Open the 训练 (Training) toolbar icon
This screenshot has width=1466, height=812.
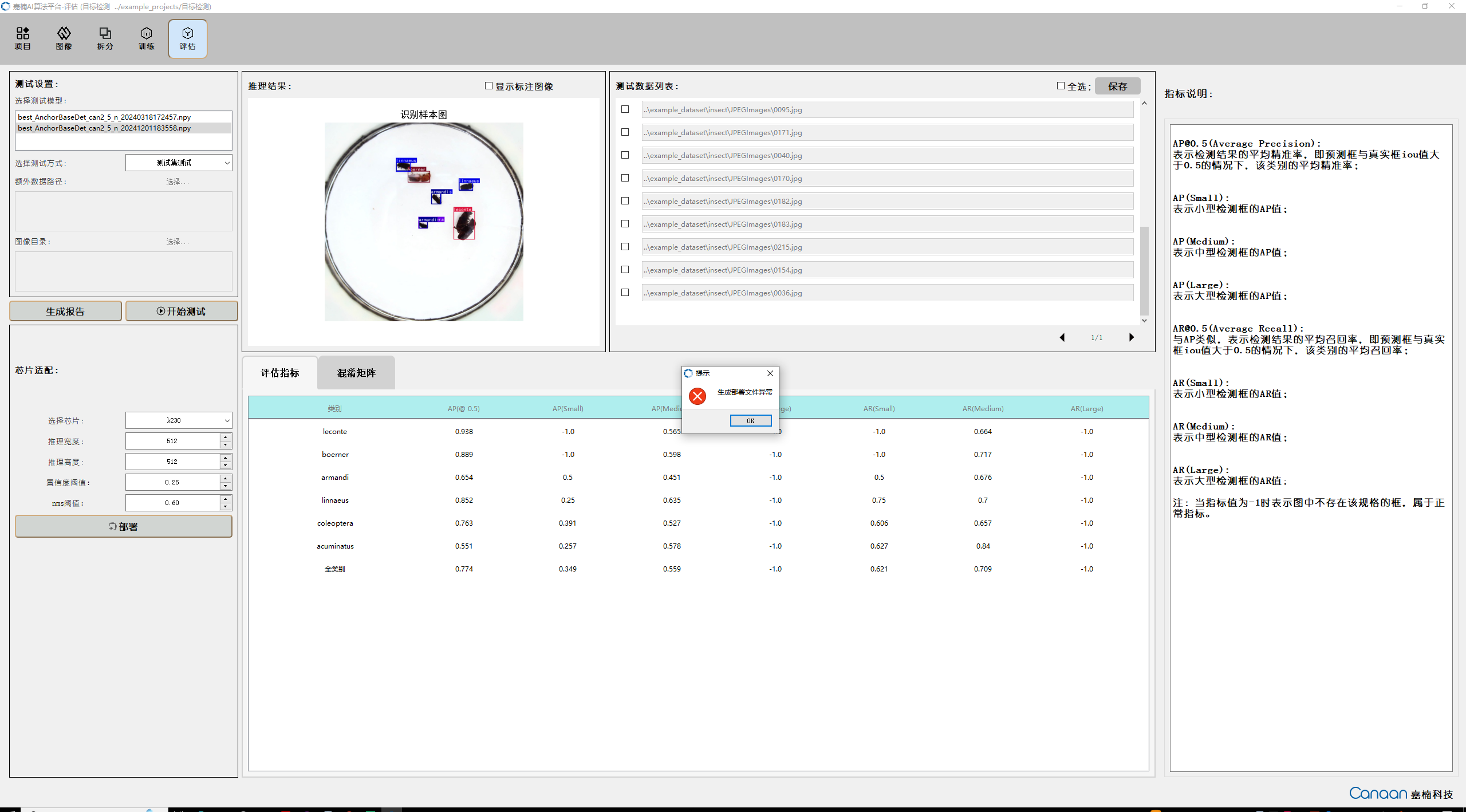pyautogui.click(x=147, y=38)
